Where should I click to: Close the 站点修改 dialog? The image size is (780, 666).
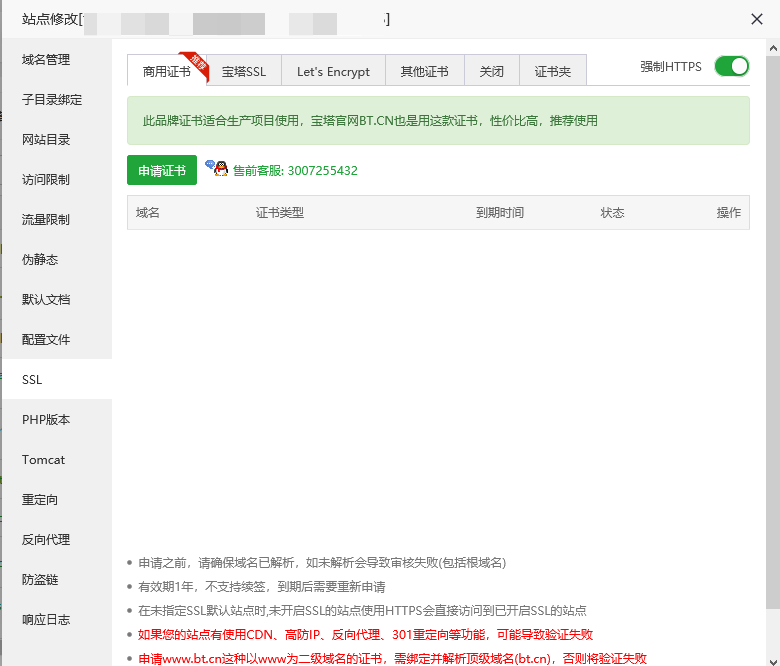(x=757, y=19)
